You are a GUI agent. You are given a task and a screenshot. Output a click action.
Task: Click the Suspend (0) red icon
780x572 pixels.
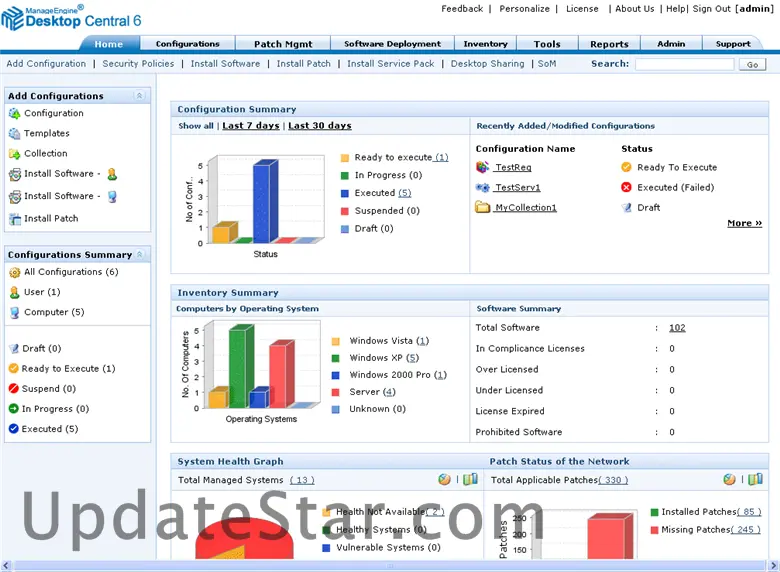click(x=13, y=388)
